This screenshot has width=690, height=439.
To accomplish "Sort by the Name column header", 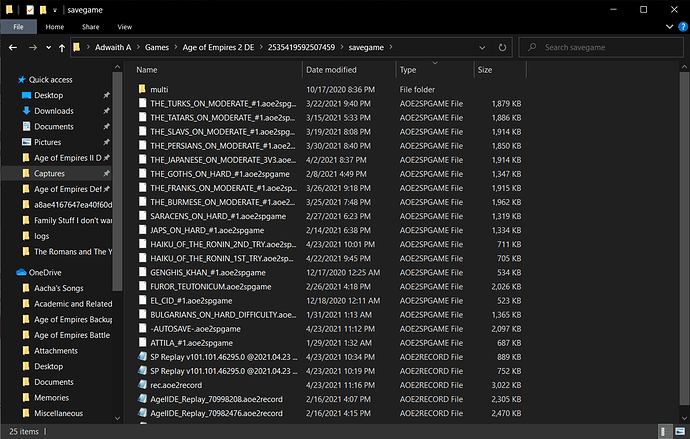I will (147, 70).
